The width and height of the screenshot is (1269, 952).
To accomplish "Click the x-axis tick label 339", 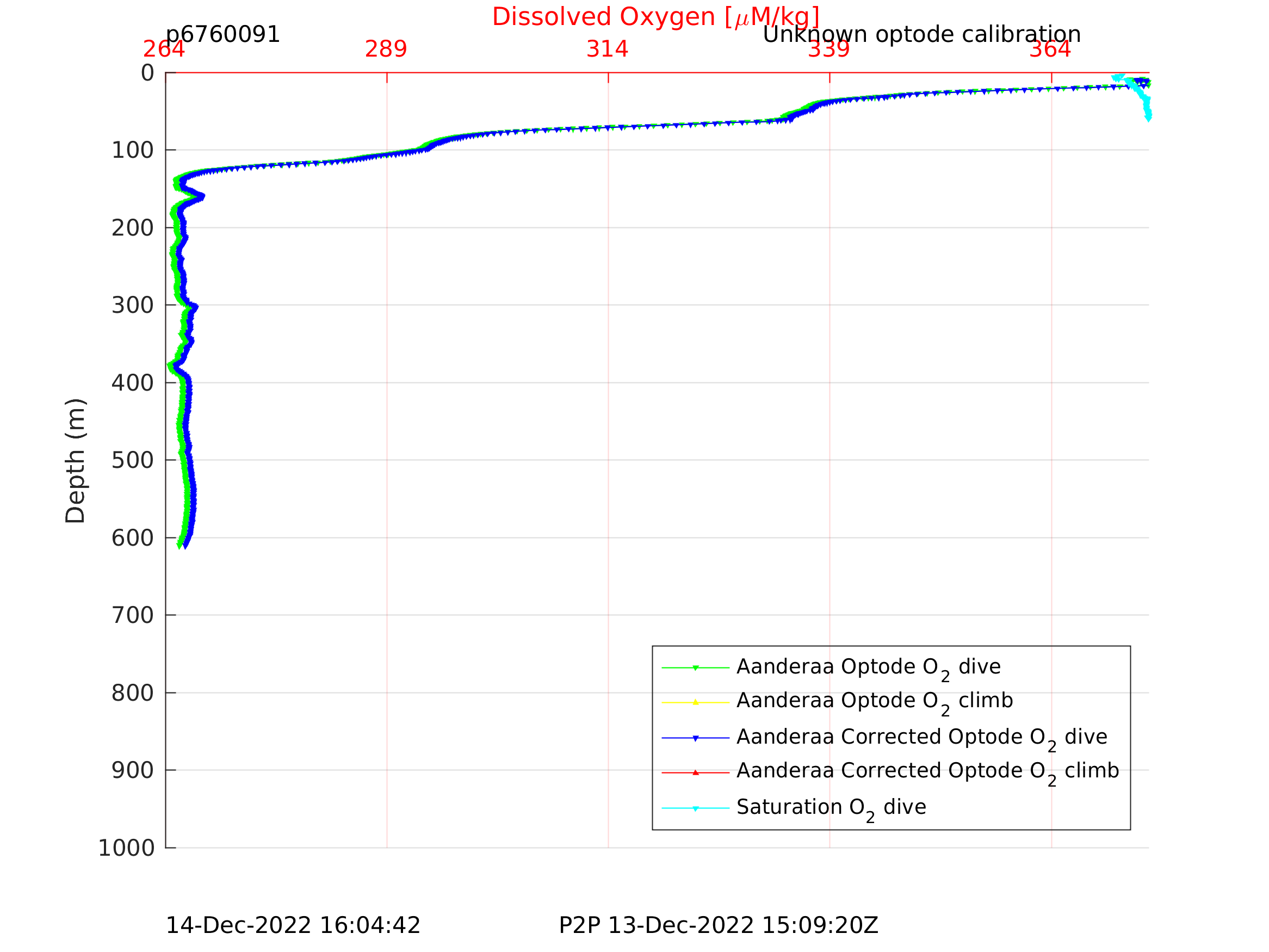I will (x=828, y=50).
